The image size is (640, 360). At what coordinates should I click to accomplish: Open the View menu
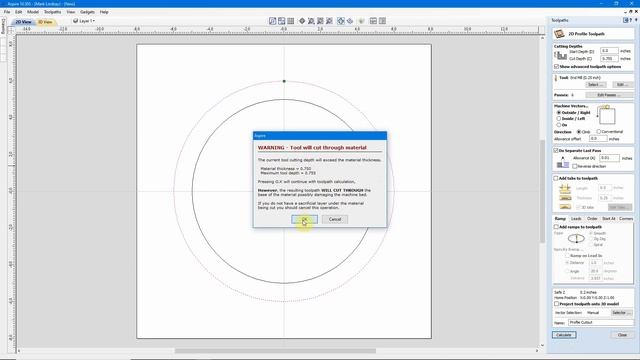(x=71, y=12)
